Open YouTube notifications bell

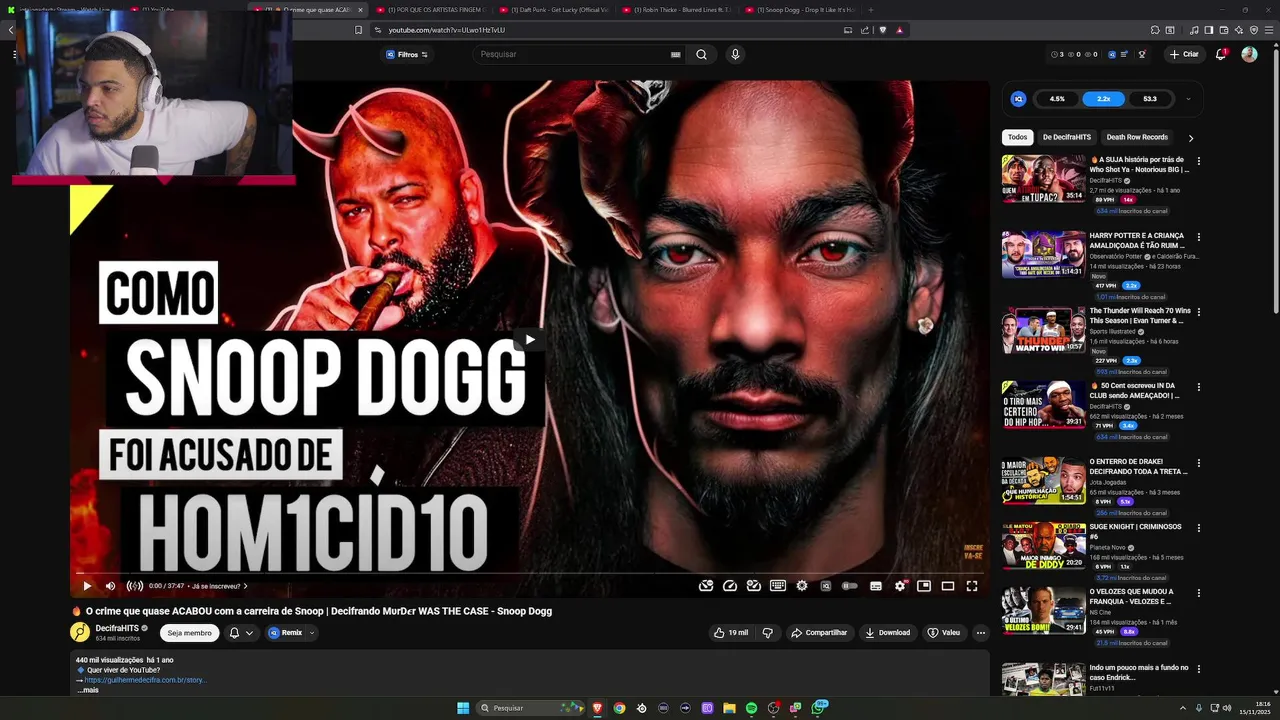(1221, 54)
